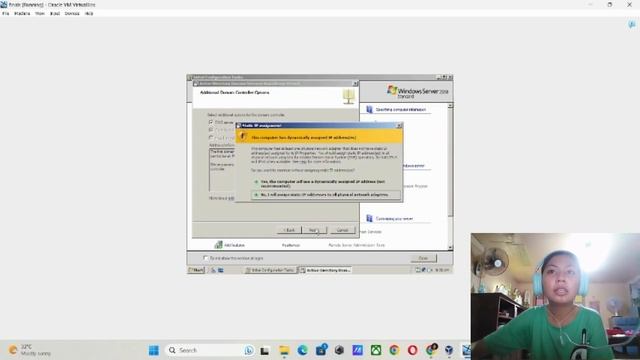
Task: Click Next in the domain controller wizard
Action: (314, 230)
